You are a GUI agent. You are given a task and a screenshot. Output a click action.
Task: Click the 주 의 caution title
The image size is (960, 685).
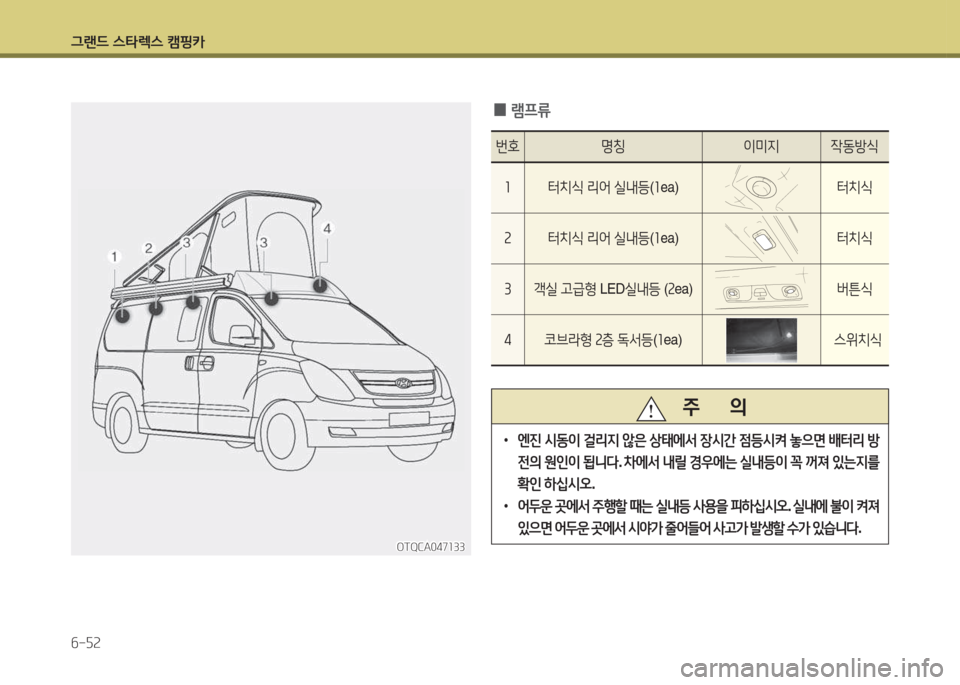tap(714, 407)
